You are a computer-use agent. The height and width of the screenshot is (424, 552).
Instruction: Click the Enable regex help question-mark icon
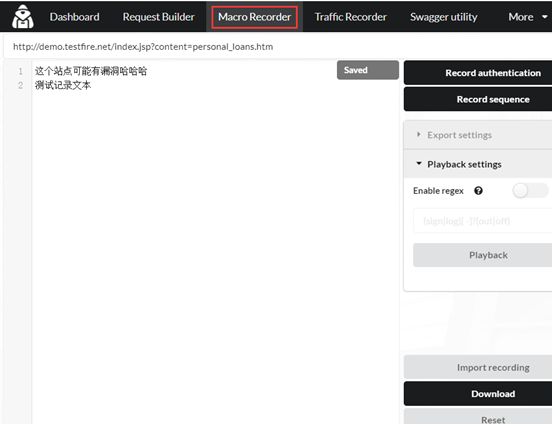point(478,191)
